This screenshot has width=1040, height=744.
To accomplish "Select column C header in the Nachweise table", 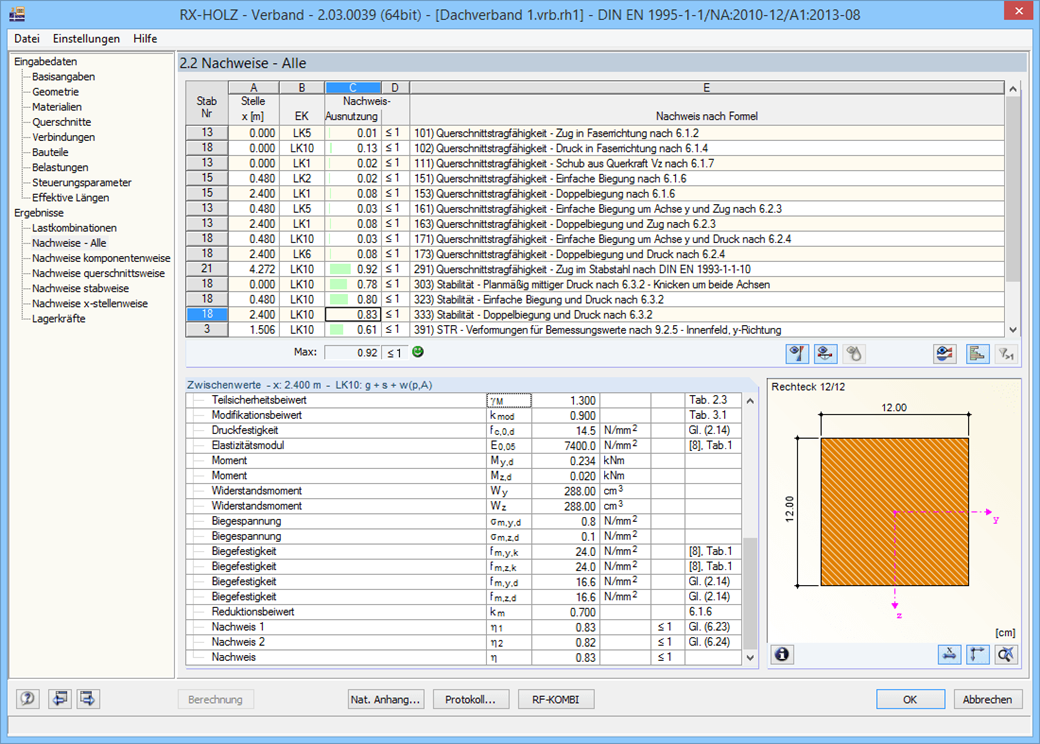I will 353,88.
